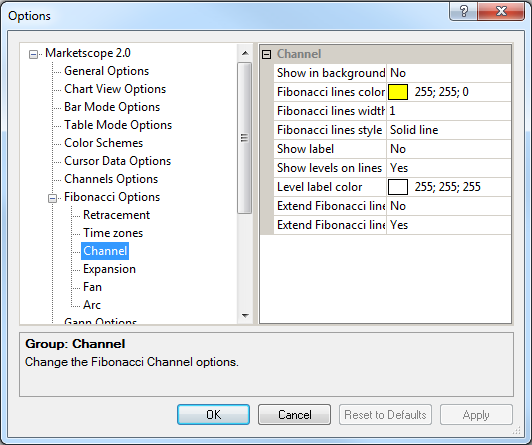Confirm with the OK button
Image resolution: width=532 pixels, height=445 pixels.
point(213,414)
